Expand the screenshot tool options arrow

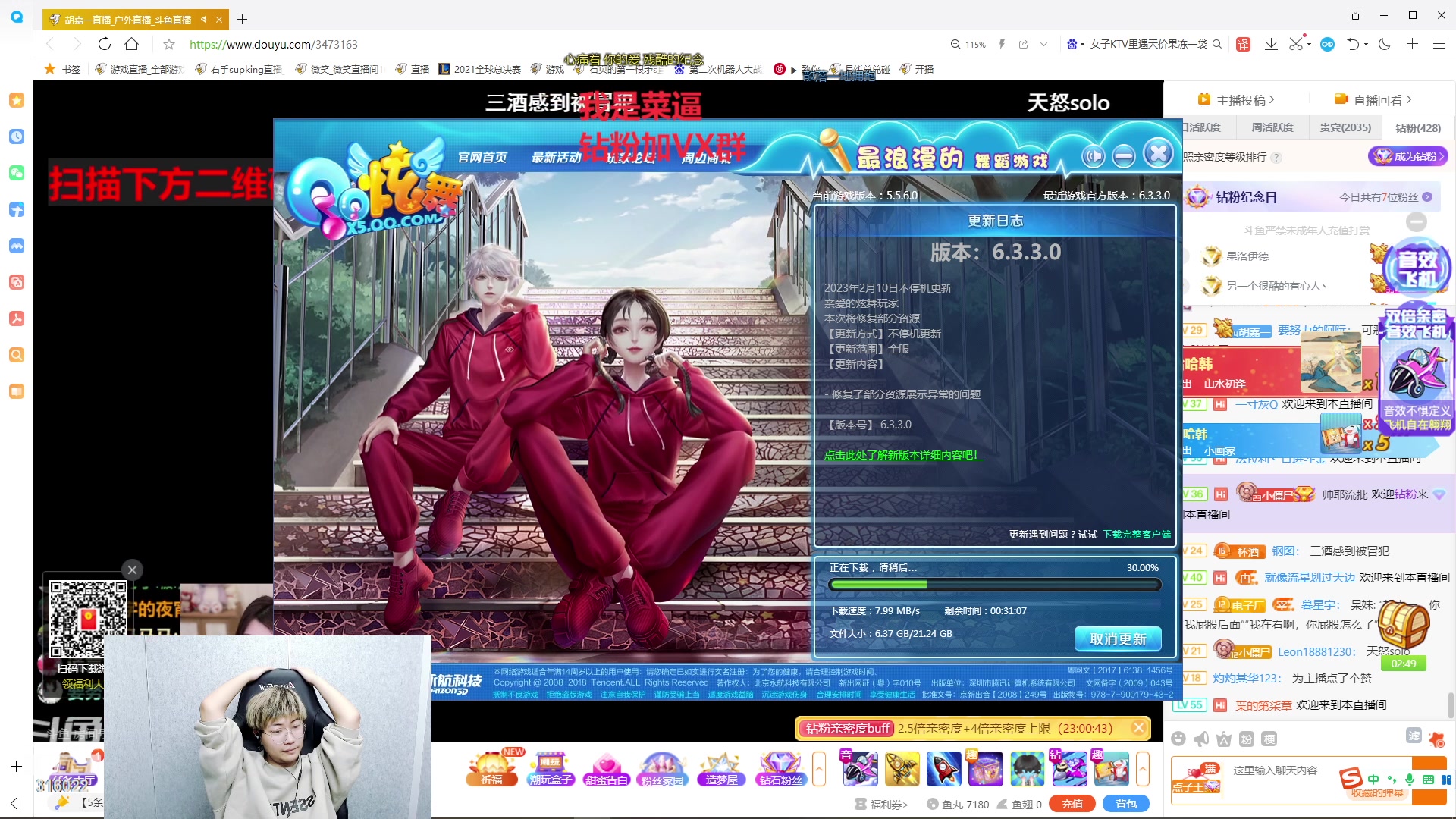(x=1310, y=44)
